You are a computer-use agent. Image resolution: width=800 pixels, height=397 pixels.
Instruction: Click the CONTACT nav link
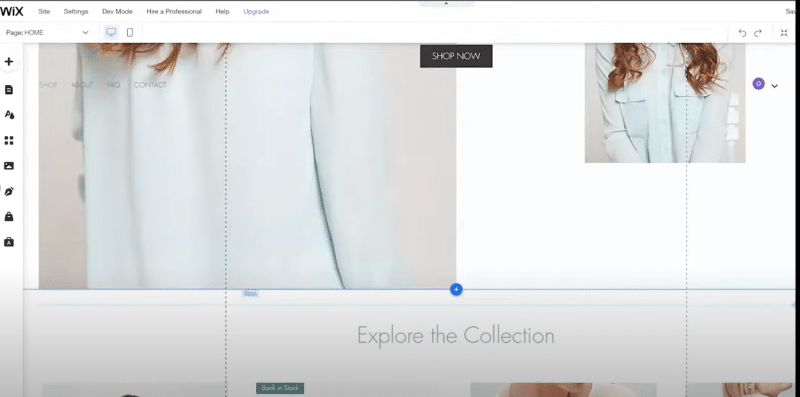[x=150, y=85]
